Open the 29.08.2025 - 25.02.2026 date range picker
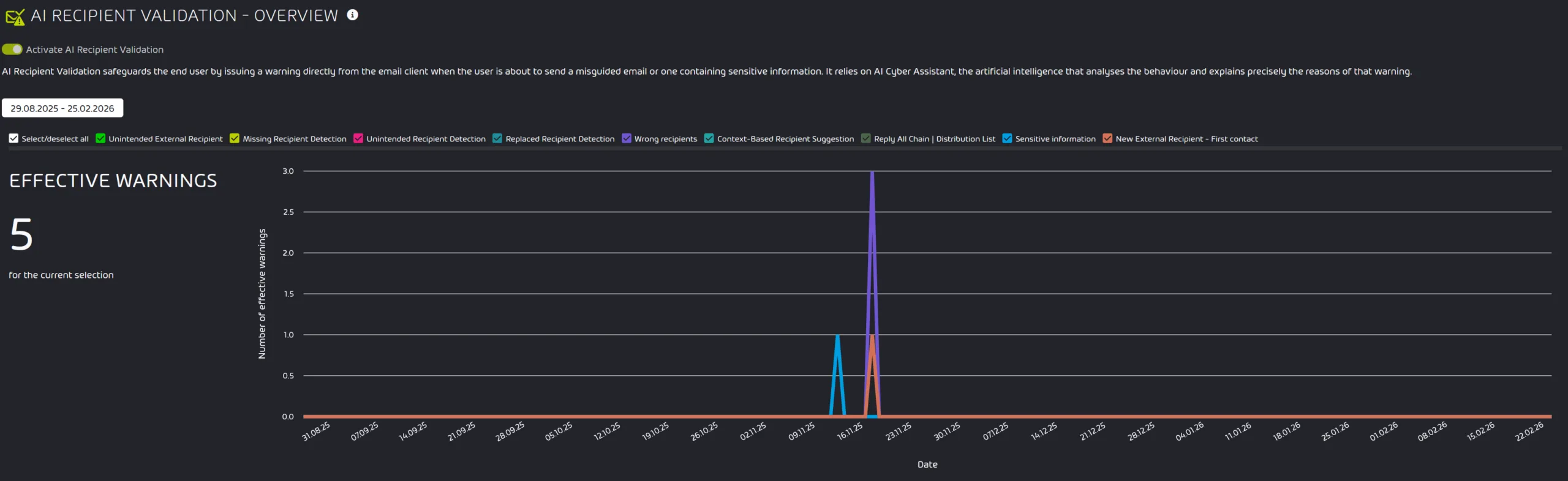 [x=62, y=108]
